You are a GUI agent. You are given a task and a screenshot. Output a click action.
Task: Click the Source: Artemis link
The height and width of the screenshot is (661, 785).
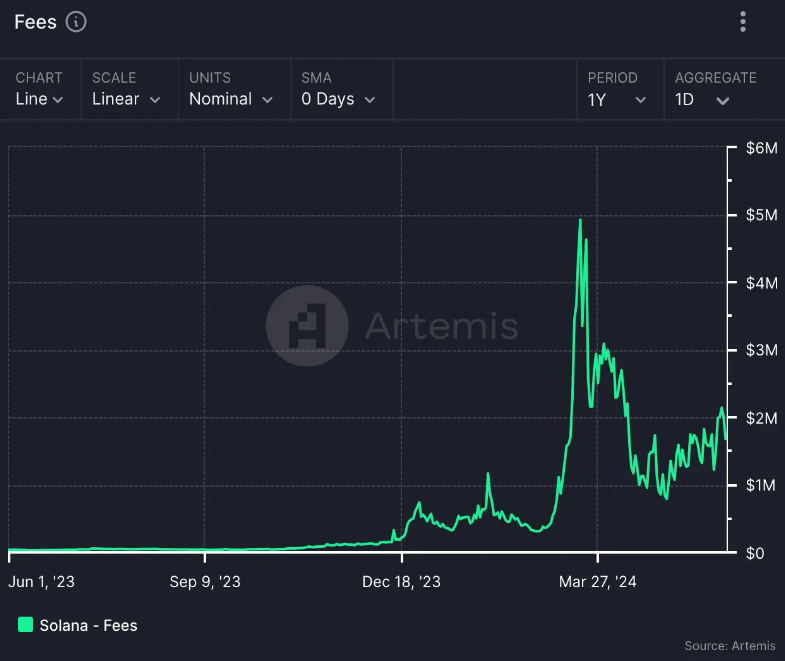pyautogui.click(x=730, y=645)
